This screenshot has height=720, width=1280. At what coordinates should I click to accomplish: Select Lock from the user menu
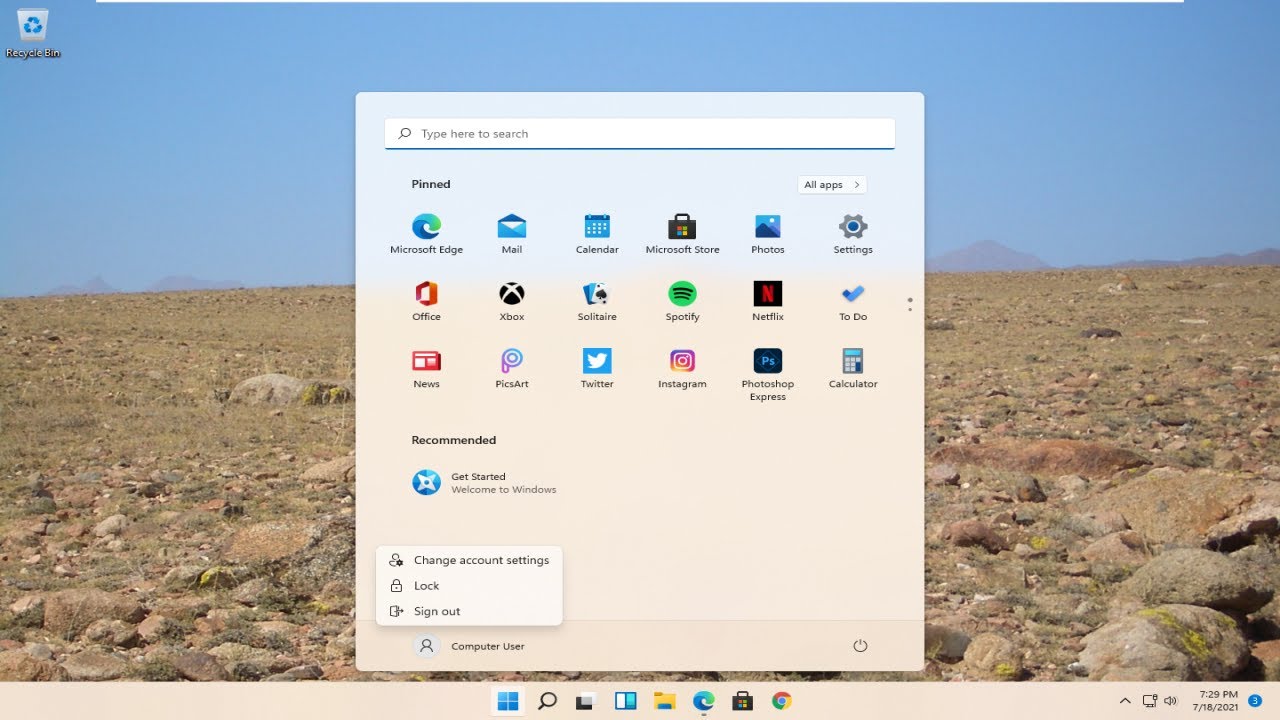tap(469, 586)
